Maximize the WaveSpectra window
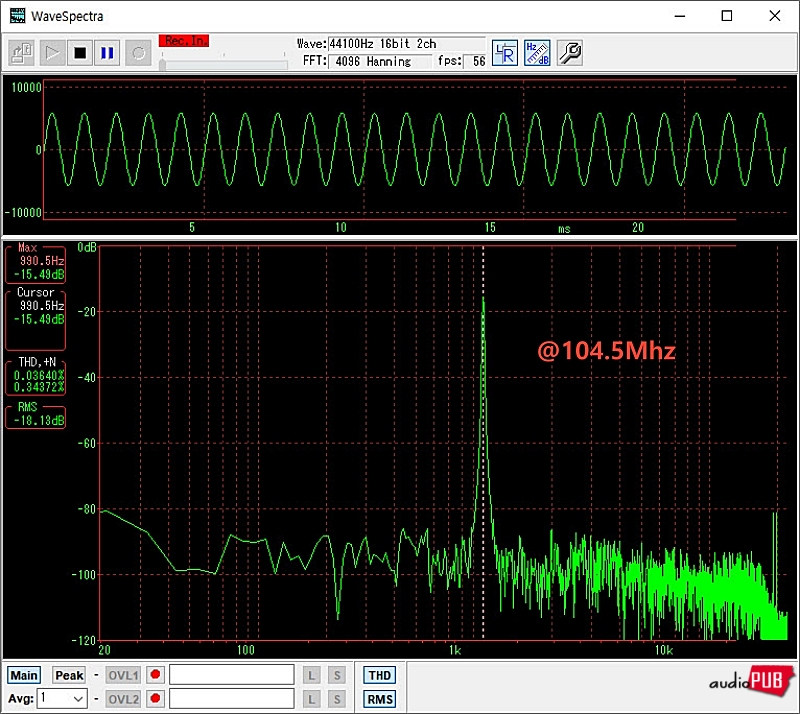The height and width of the screenshot is (714, 800). 727,16
